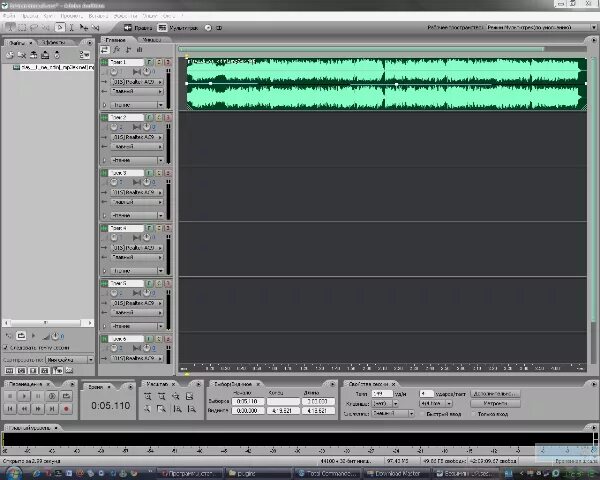Toggle the follow session tempo checkbox

click(6, 348)
